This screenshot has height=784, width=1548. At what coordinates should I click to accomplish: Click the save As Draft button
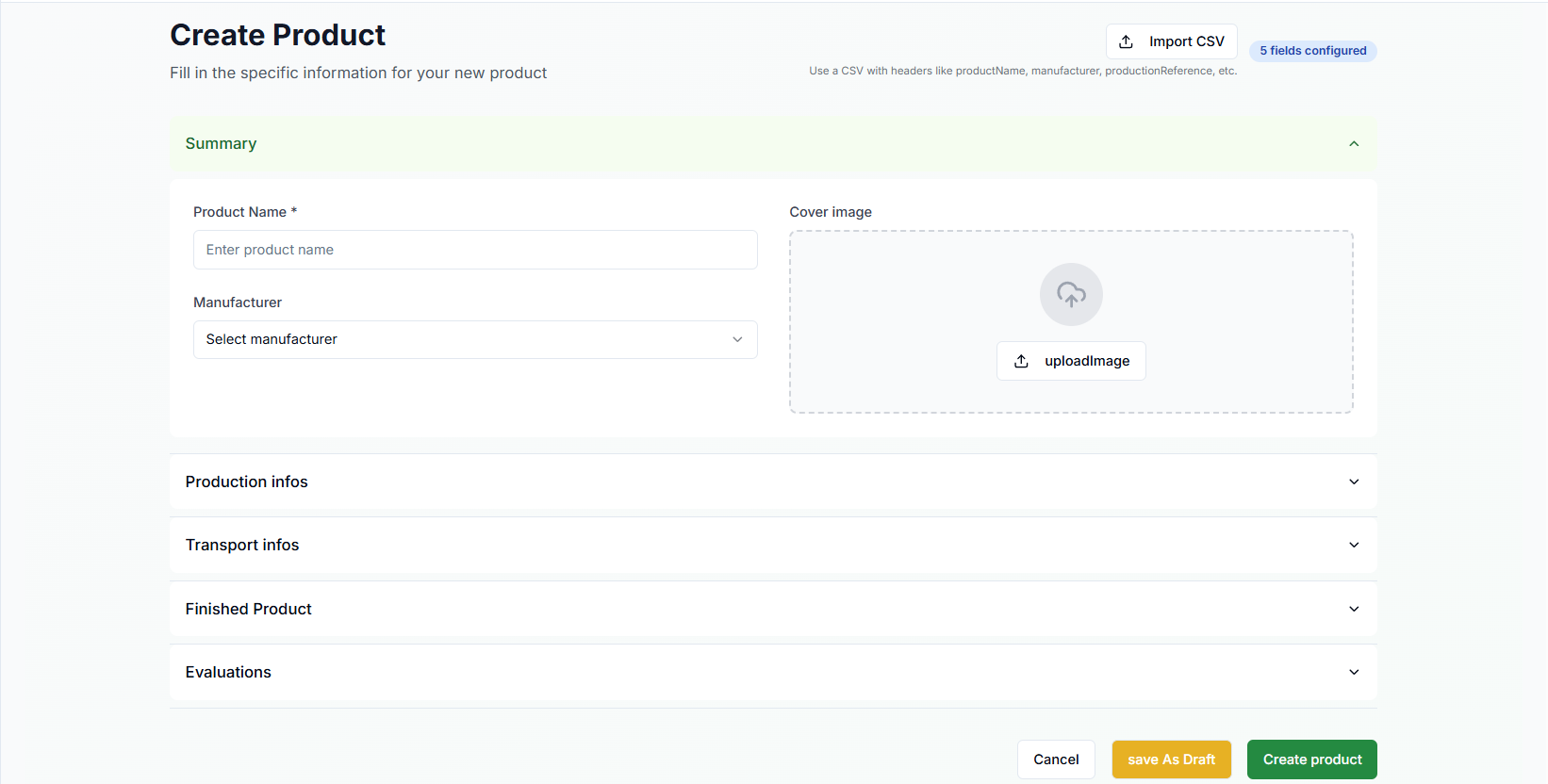1171,759
